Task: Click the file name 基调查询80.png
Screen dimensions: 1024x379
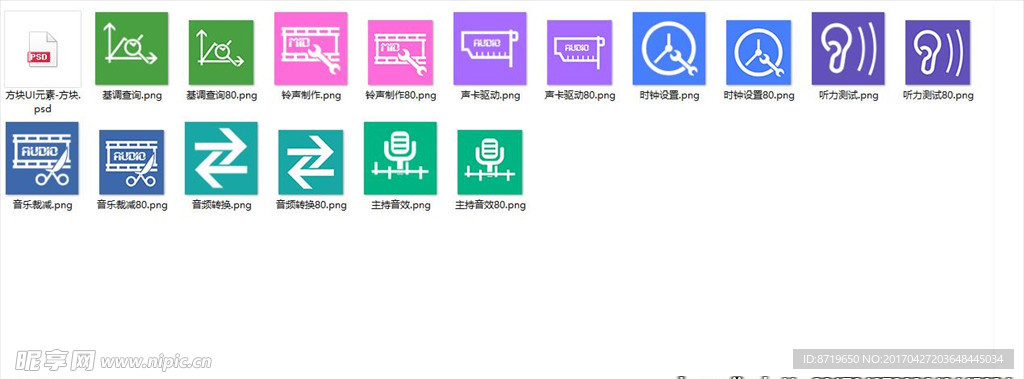Action: coord(221,95)
